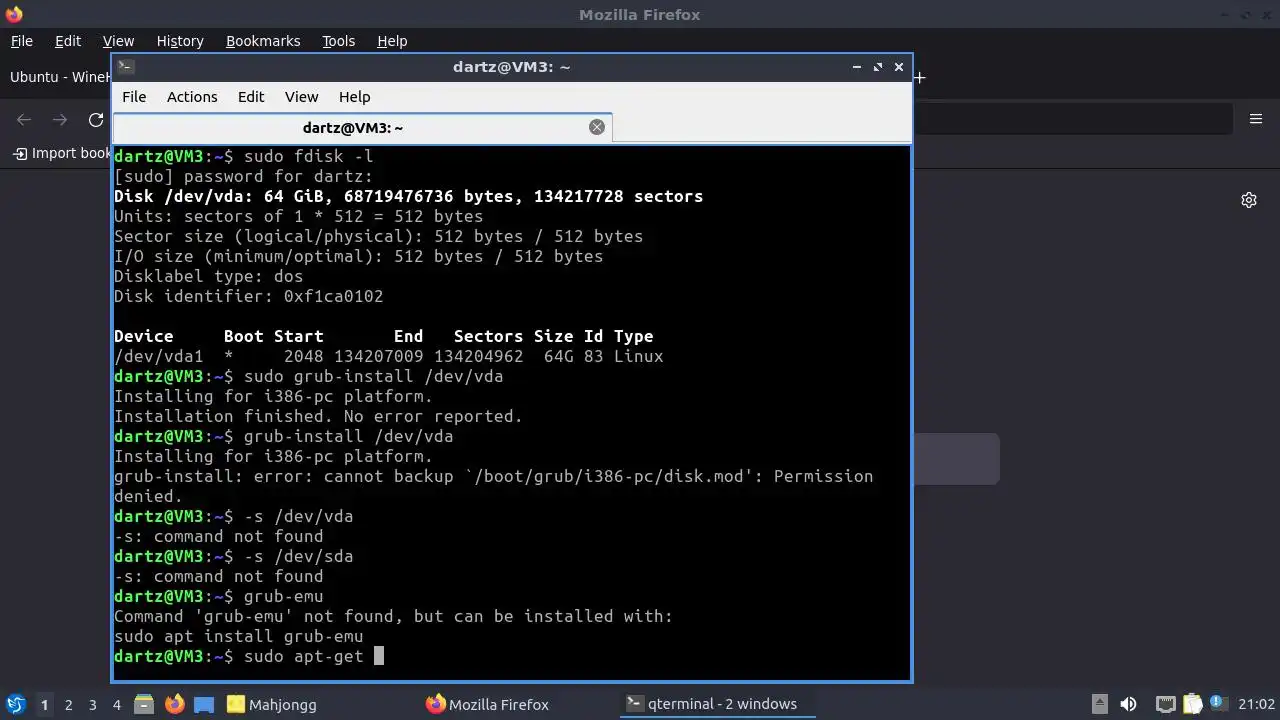Switch to workspace 2
1280x720 pixels.
pos(68,704)
